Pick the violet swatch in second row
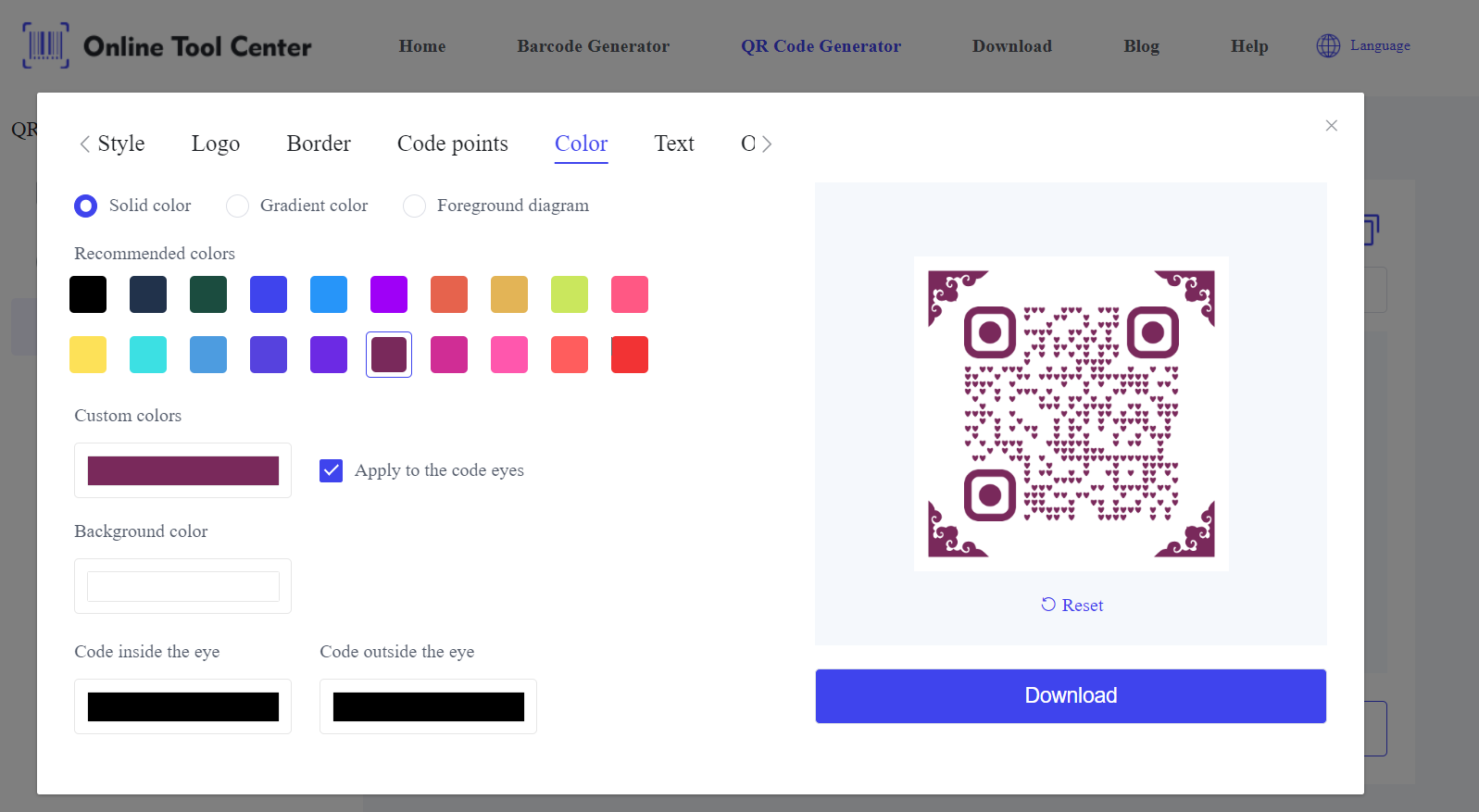Viewport: 1479px width, 812px height. tap(329, 355)
